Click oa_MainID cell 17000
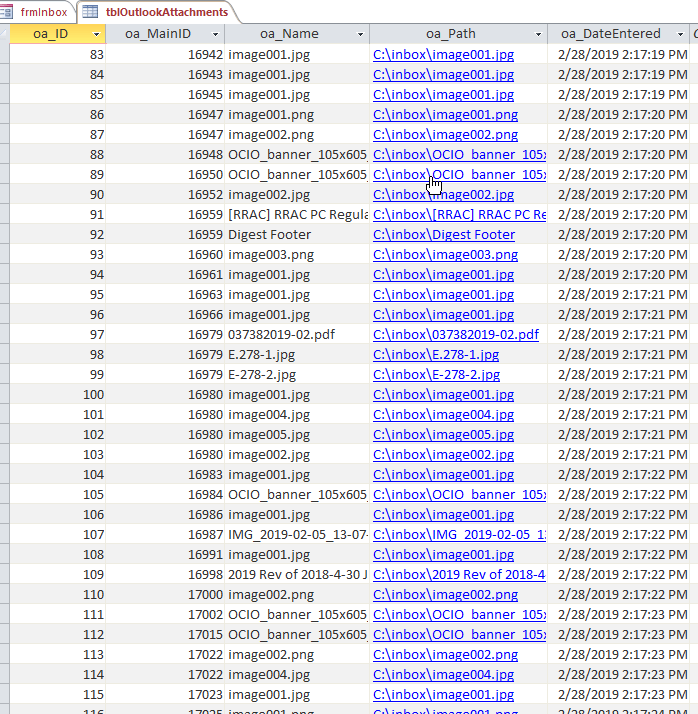This screenshot has height=714, width=698. (165, 595)
